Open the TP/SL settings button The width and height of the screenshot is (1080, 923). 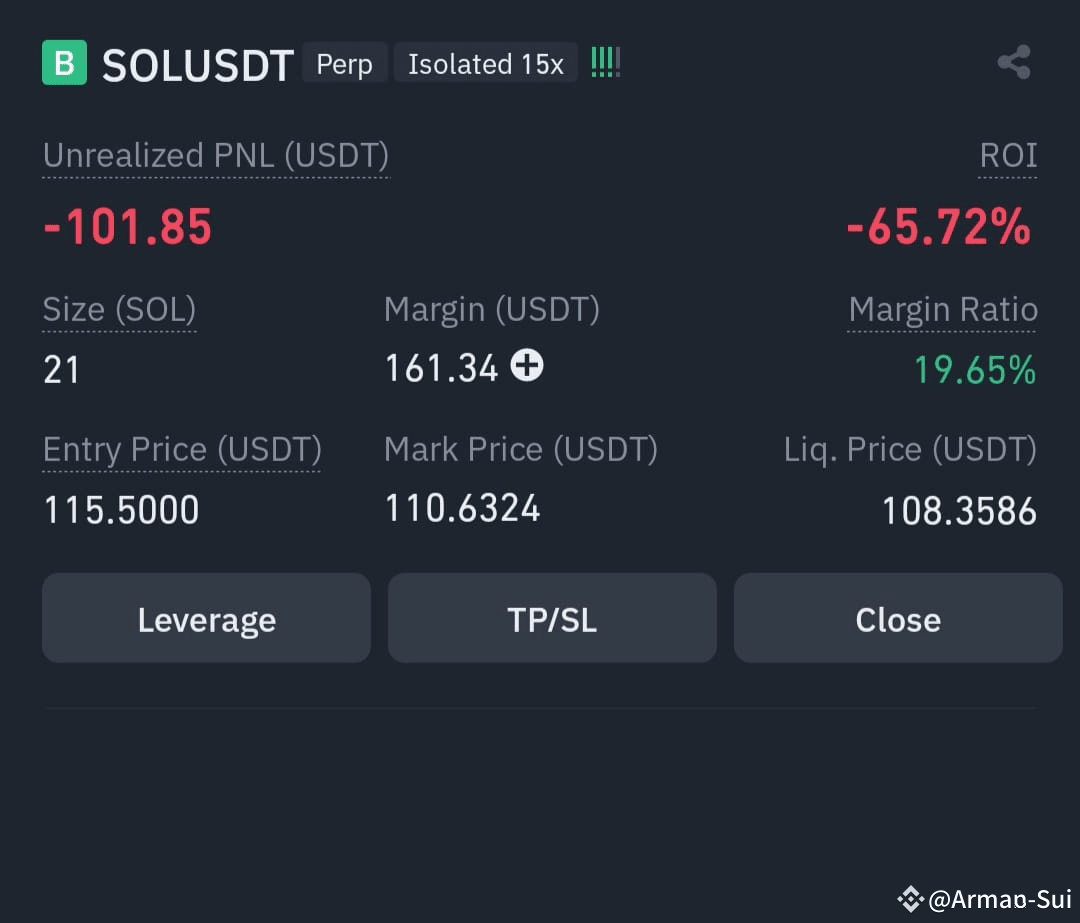click(x=552, y=618)
